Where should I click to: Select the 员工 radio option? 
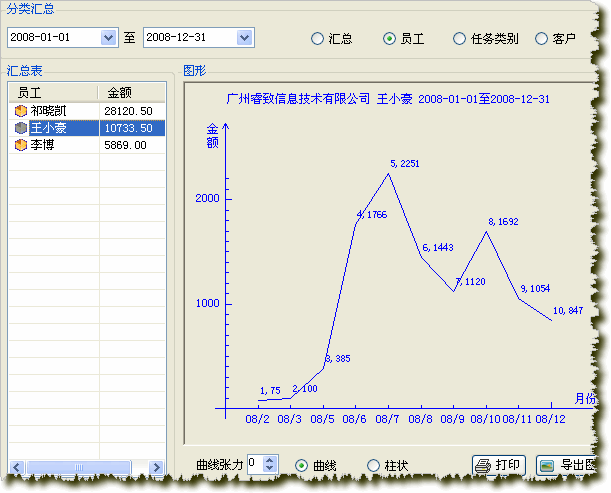(x=389, y=39)
